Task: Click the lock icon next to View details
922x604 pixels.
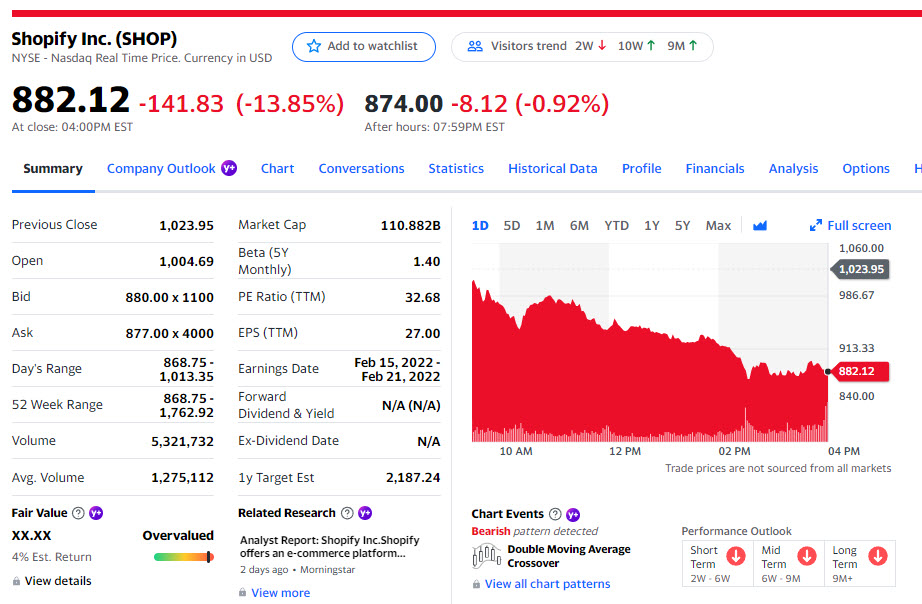Action: tap(16, 581)
